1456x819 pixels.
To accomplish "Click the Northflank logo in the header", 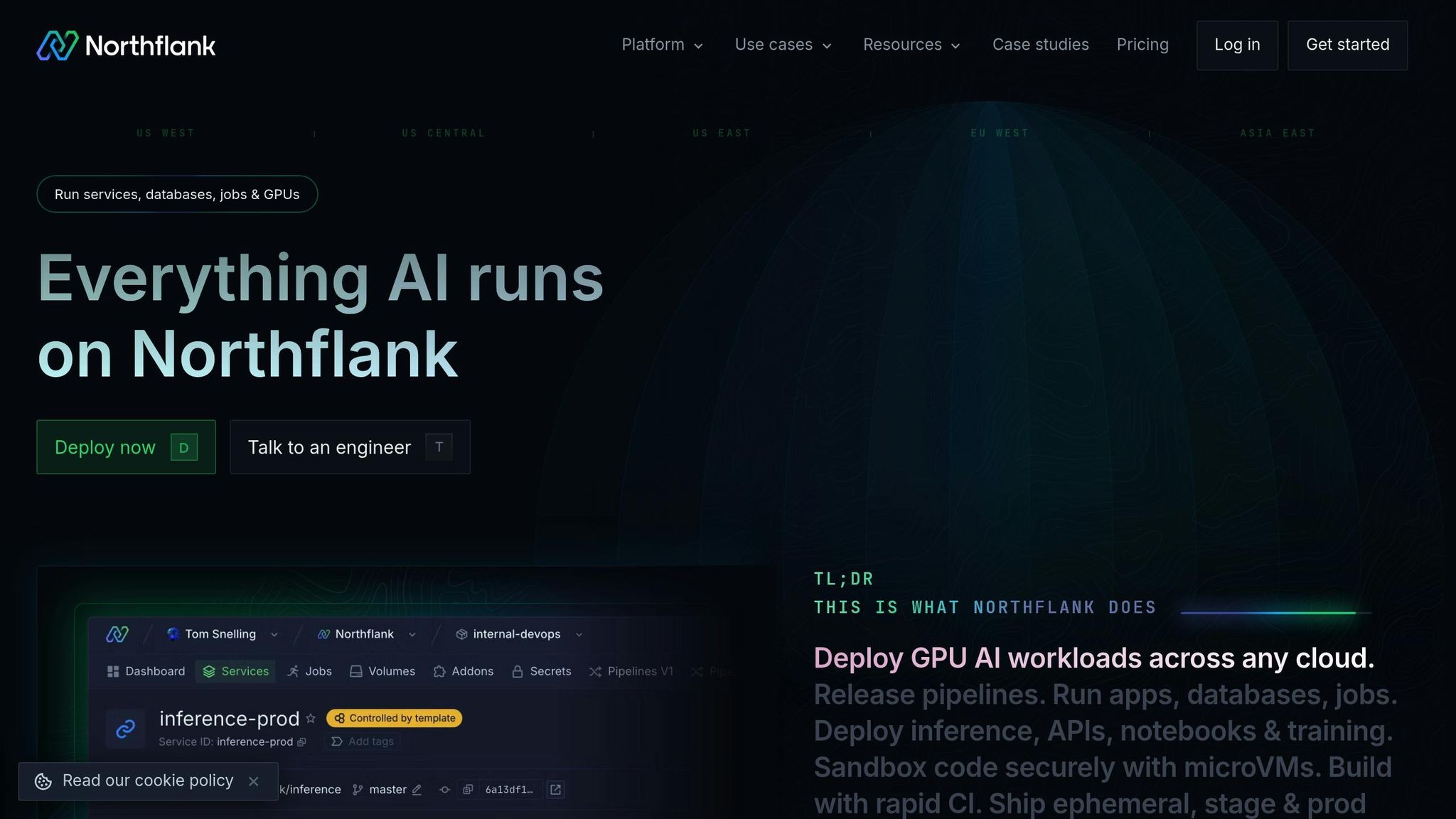I will (126, 45).
